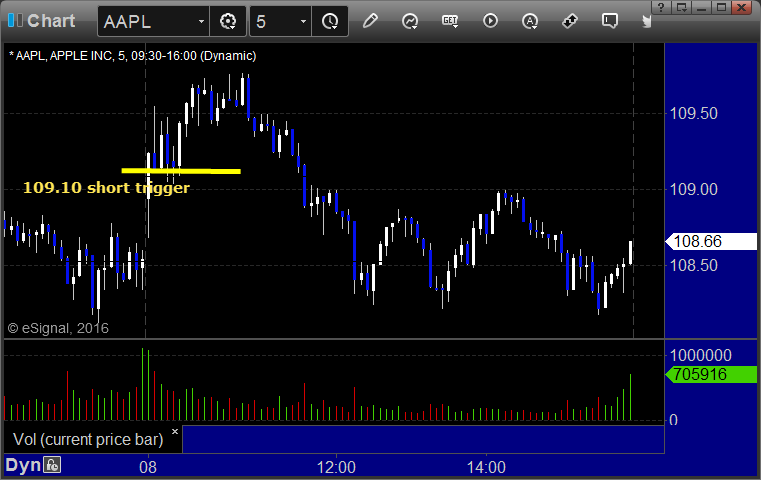This screenshot has height=480, width=761.
Task: Open the trading arrows icon
Action: tap(570, 21)
